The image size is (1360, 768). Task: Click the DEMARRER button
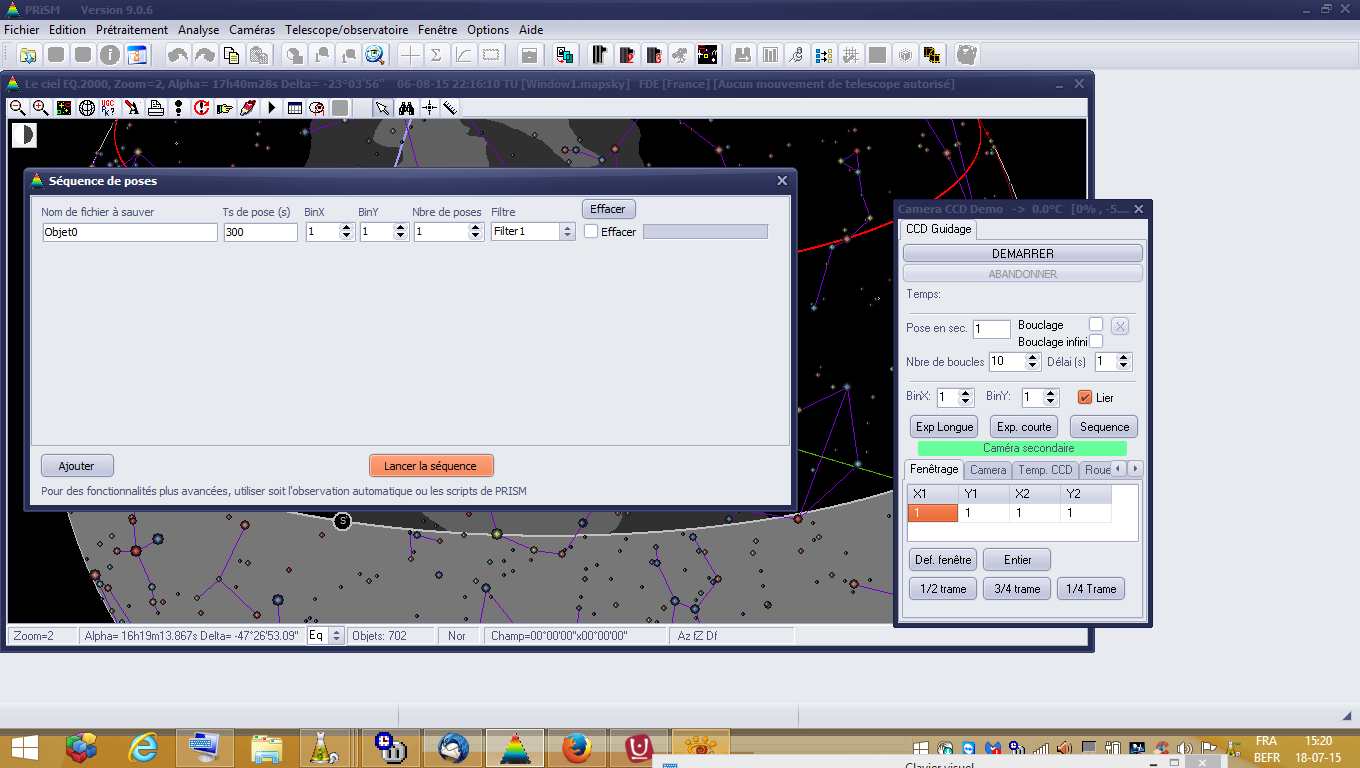(1022, 254)
